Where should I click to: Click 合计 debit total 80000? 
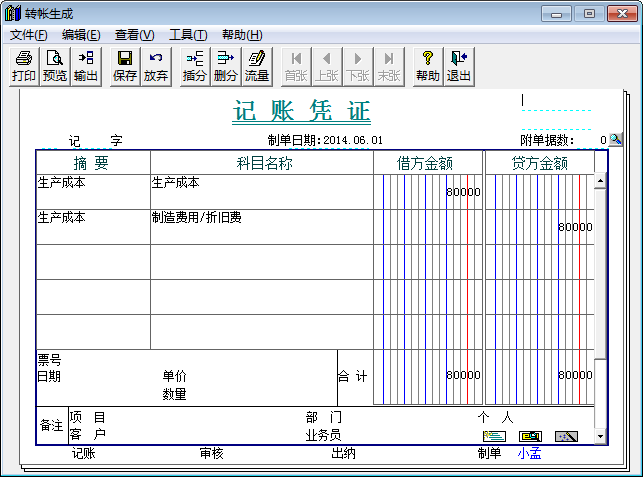(x=463, y=375)
